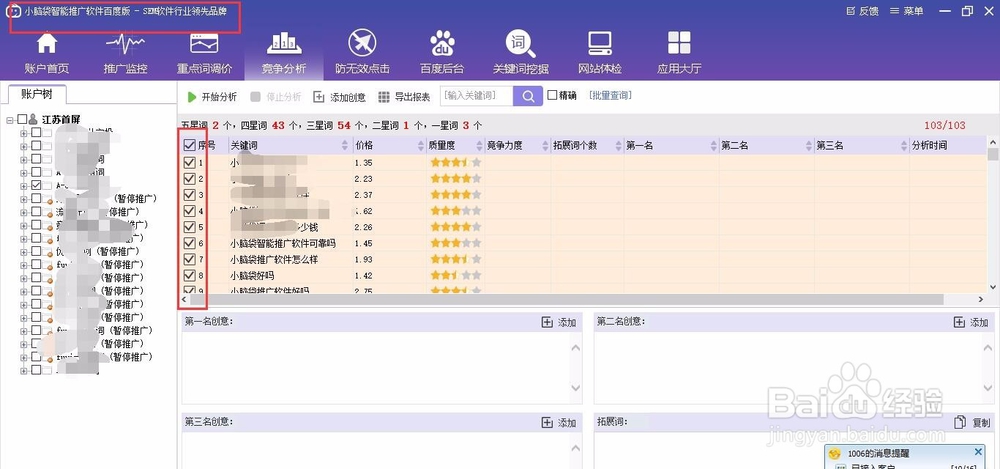Click the keyword table vertical scrollbar
The height and width of the screenshot is (469, 1000).
993,154
